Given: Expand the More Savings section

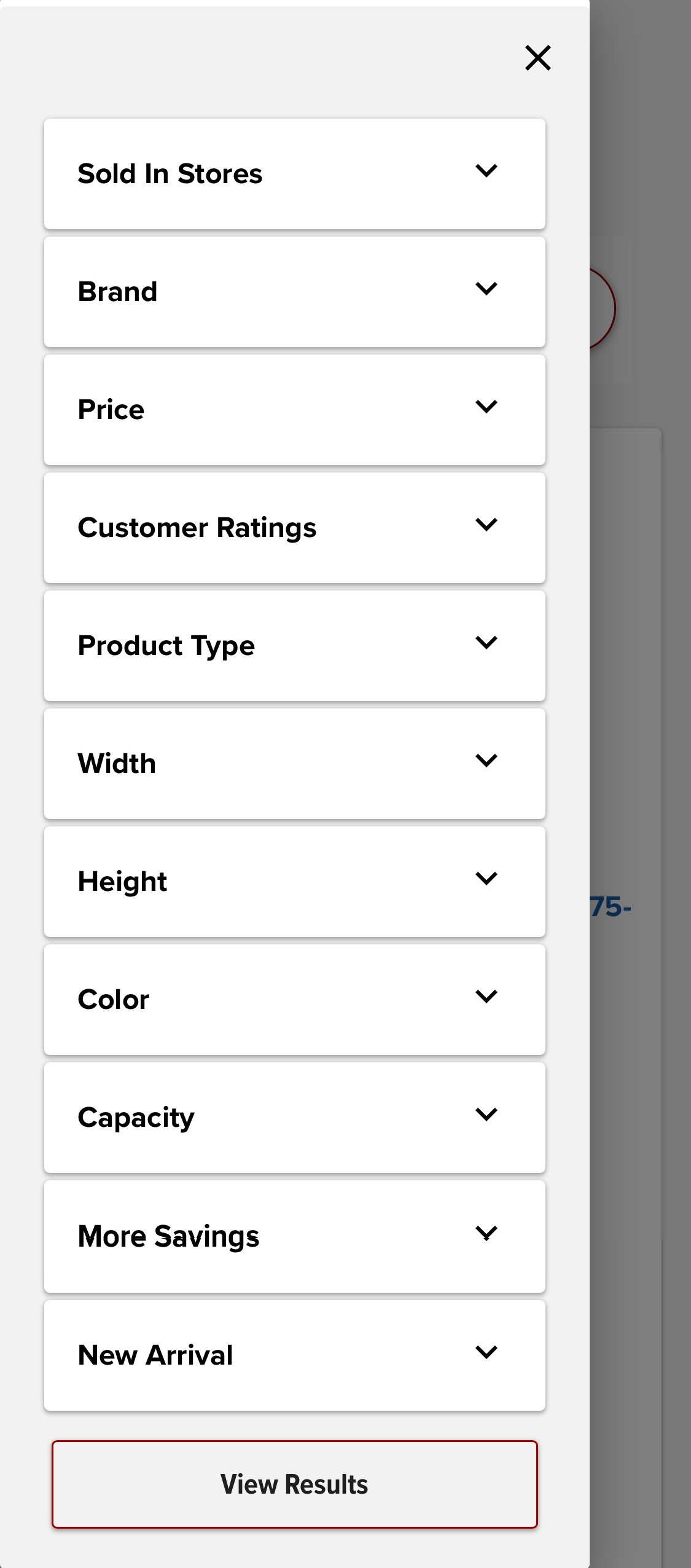Looking at the screenshot, I should (x=295, y=1235).
